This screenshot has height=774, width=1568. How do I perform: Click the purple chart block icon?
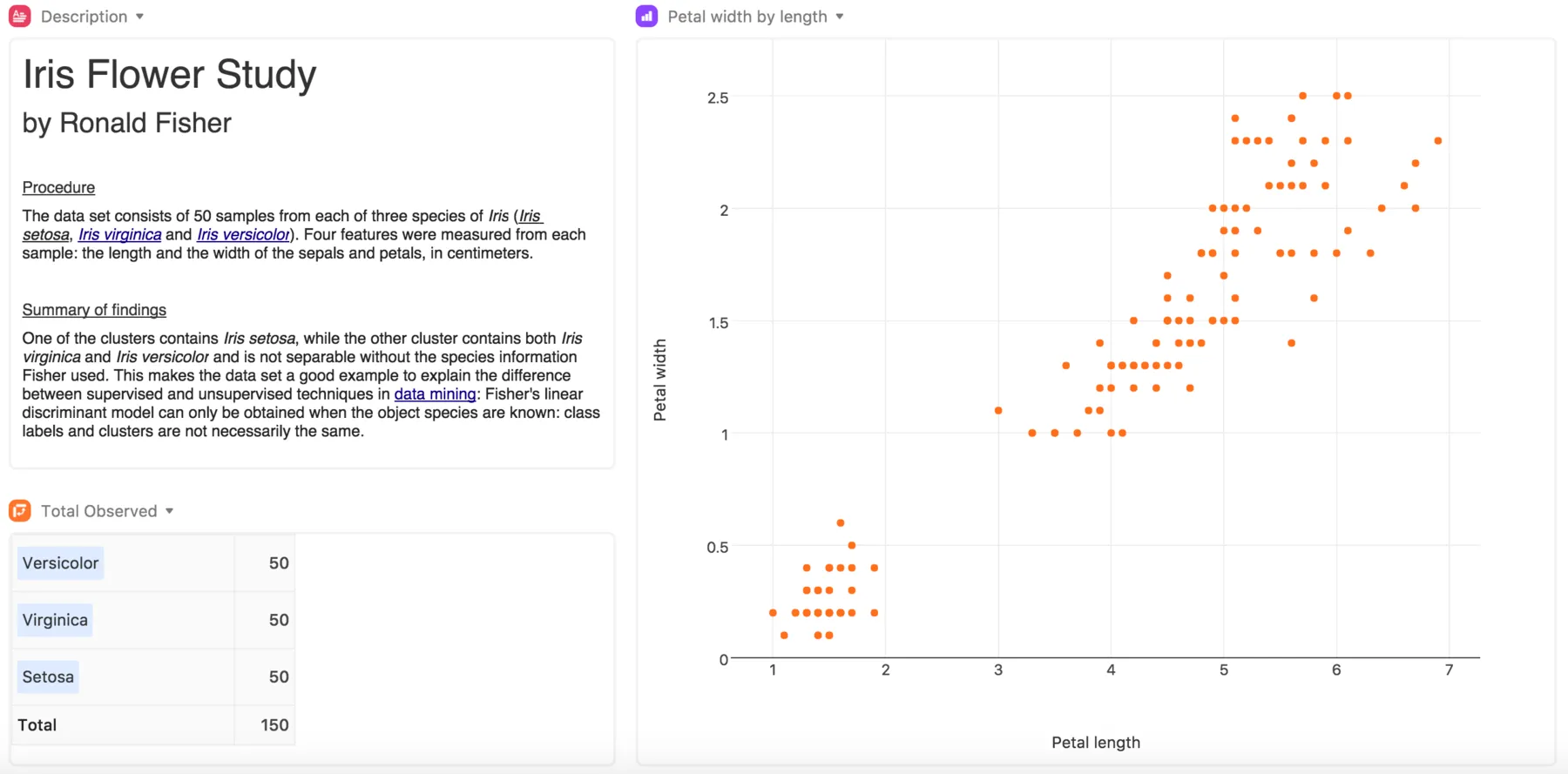[x=646, y=17]
